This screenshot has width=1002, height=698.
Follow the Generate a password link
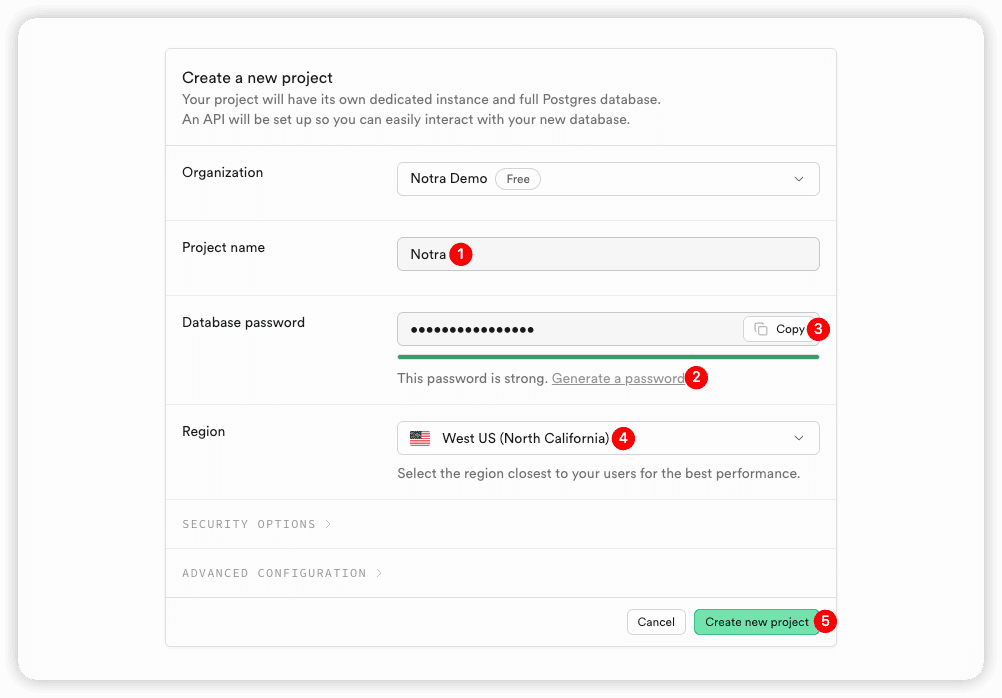coord(618,379)
